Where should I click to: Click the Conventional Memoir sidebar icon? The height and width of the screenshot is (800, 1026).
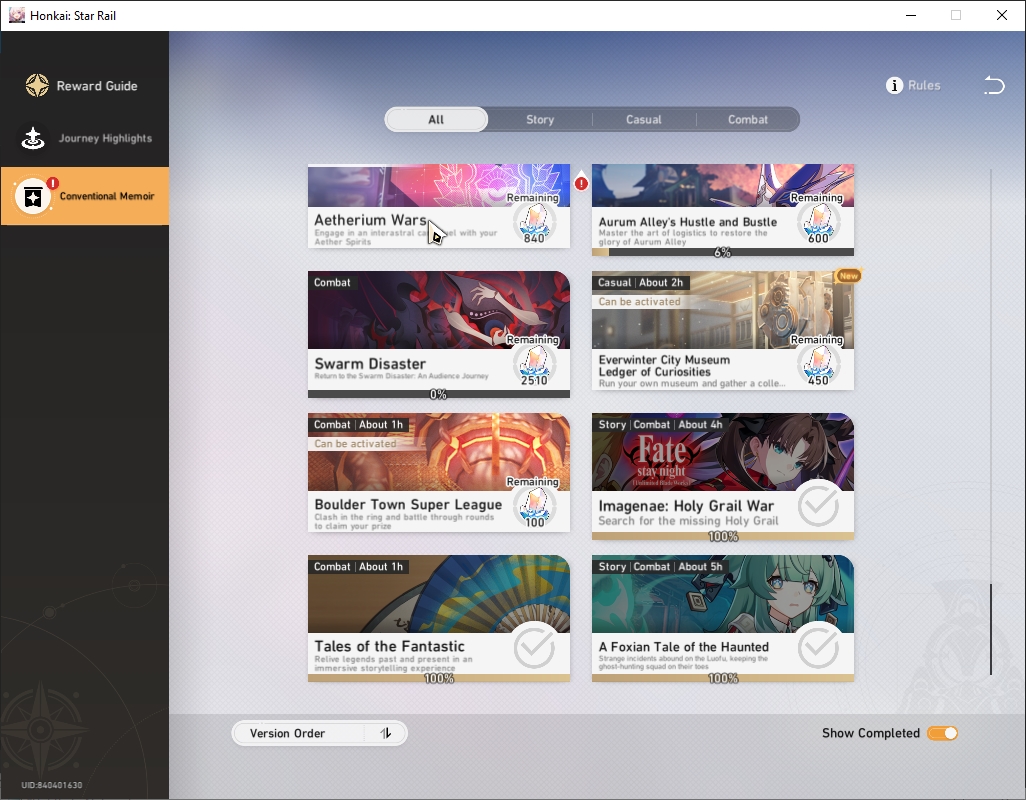[33, 196]
